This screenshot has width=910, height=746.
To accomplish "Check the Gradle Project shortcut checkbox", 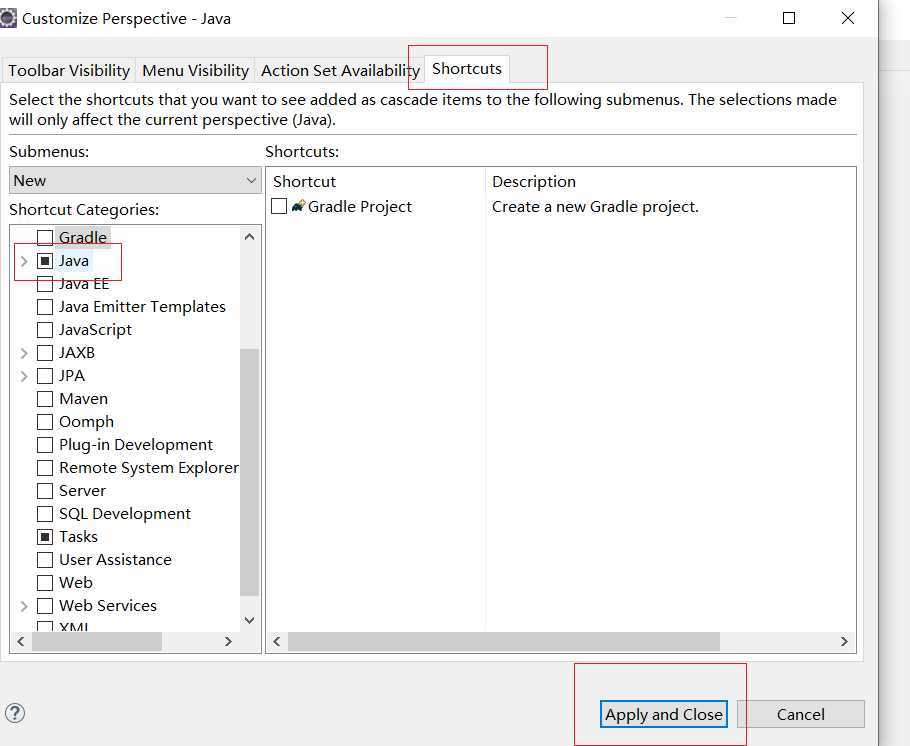I will [279, 206].
